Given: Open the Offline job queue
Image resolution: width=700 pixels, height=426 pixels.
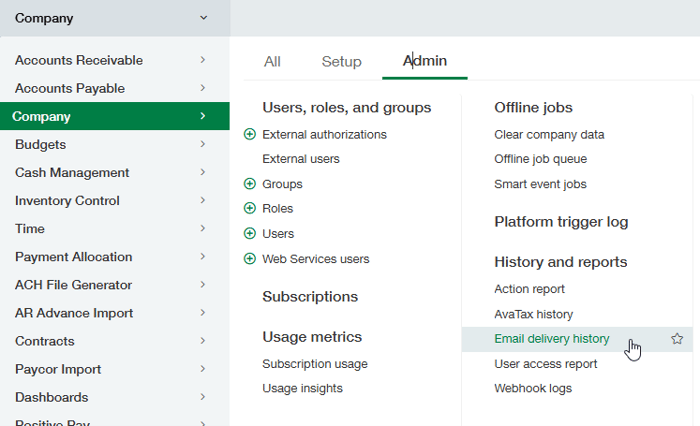Looking at the screenshot, I should point(540,159).
